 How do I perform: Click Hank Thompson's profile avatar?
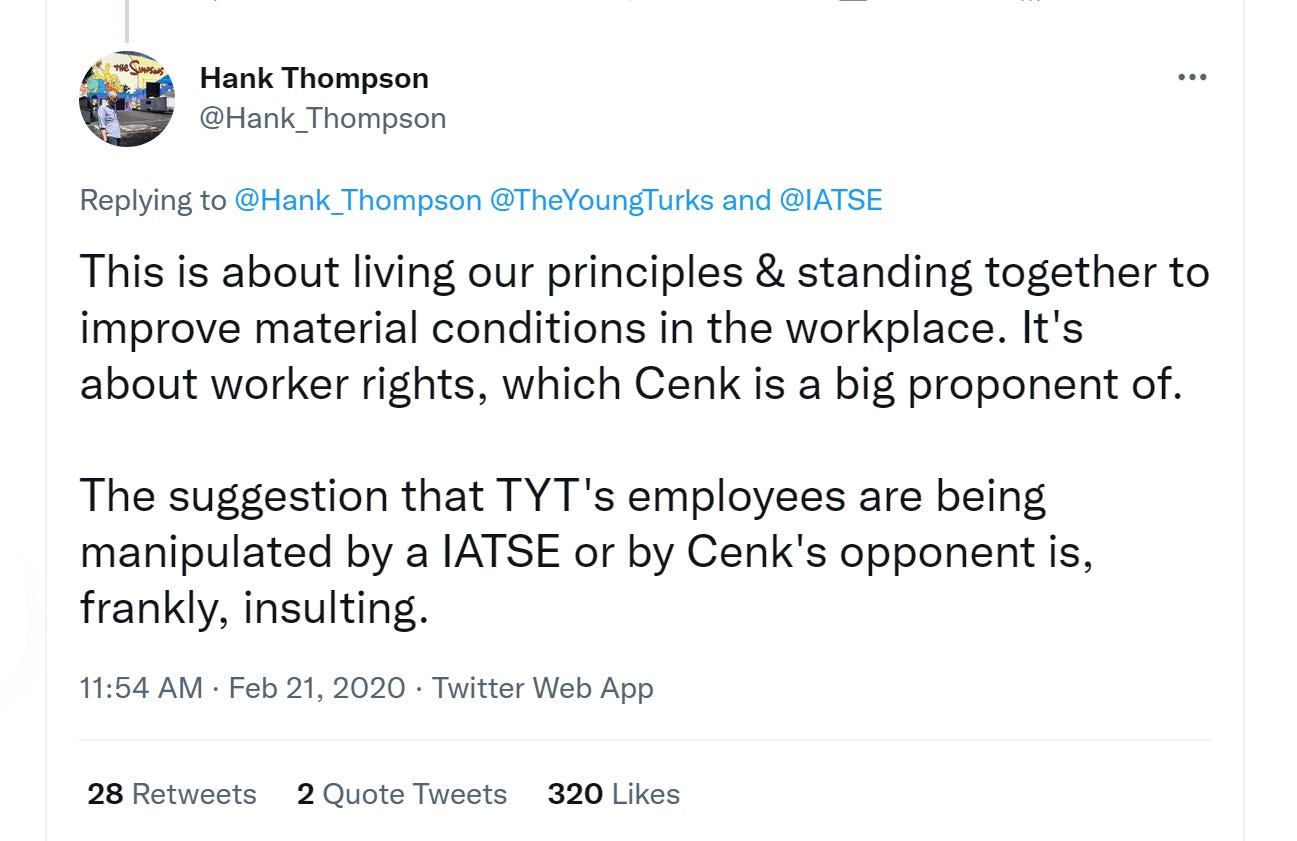click(126, 99)
